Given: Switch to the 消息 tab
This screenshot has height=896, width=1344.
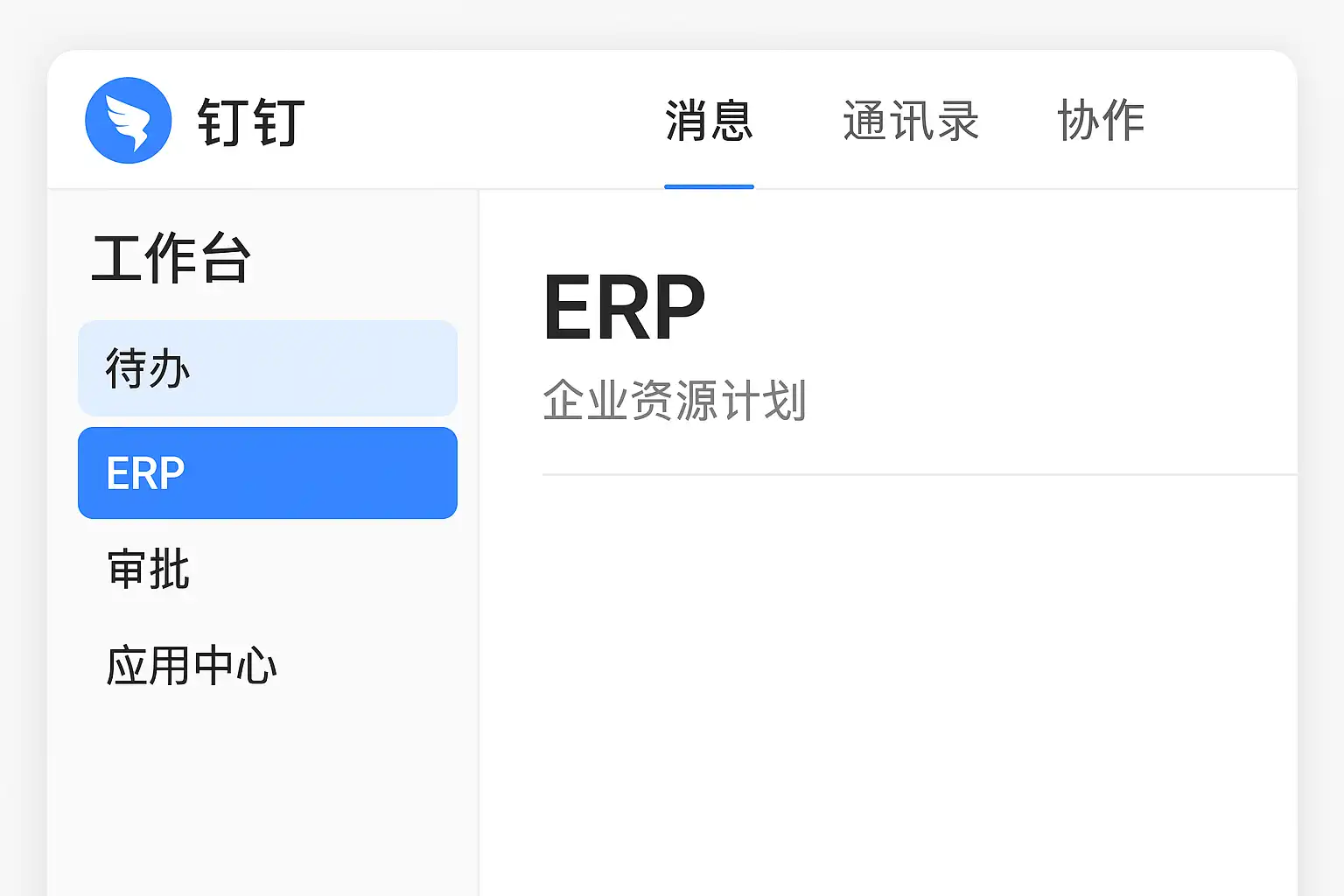Looking at the screenshot, I should [x=709, y=121].
